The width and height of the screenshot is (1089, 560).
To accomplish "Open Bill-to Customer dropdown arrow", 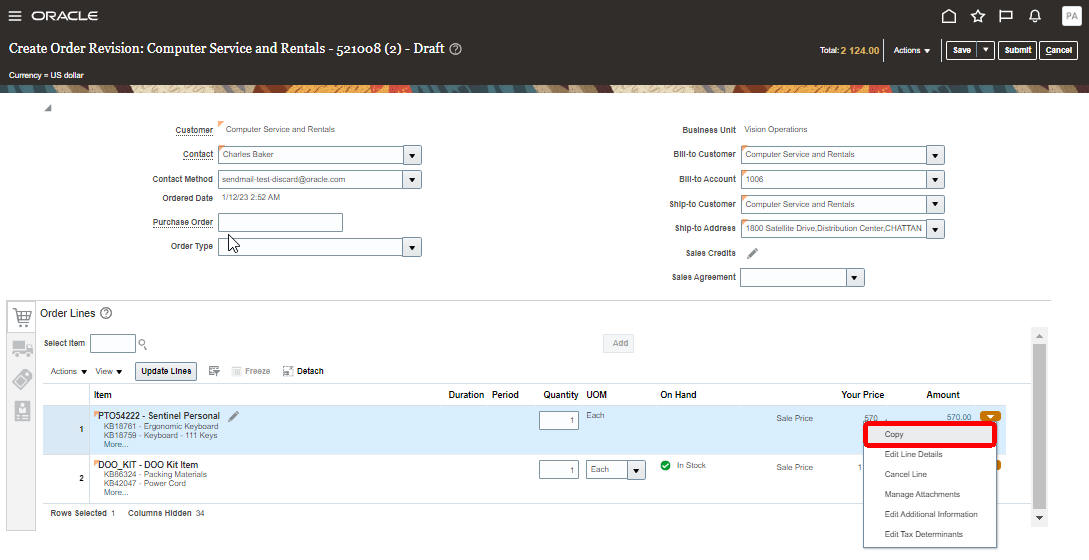I will pyautogui.click(x=935, y=155).
